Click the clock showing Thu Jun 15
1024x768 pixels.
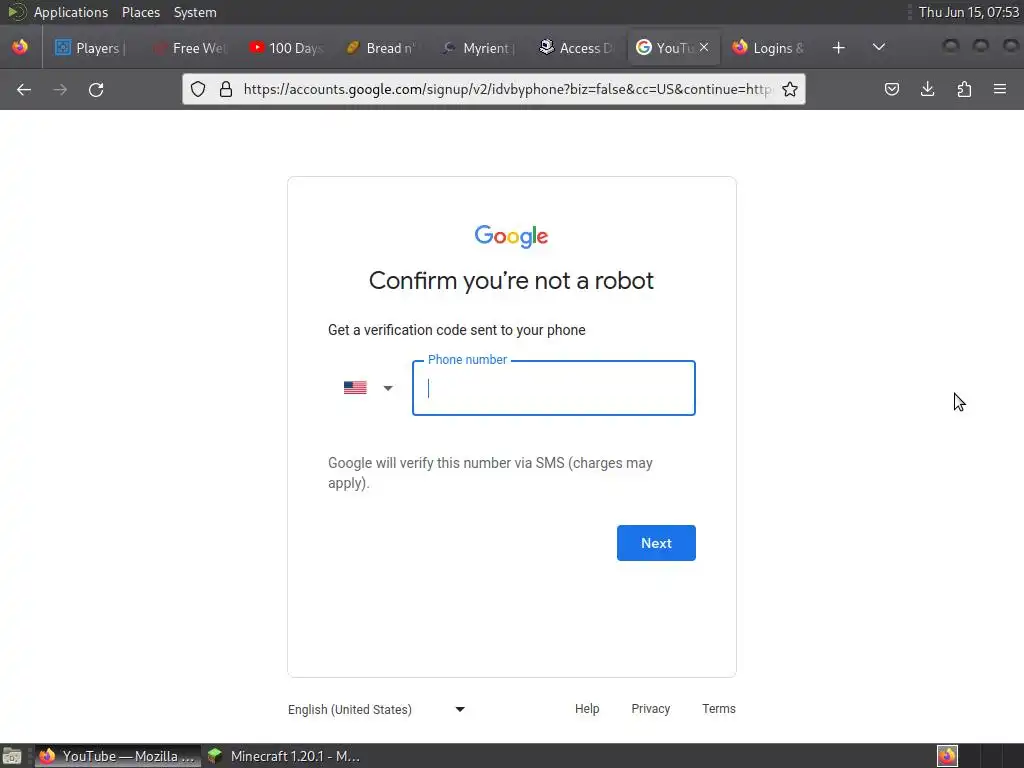point(968,12)
